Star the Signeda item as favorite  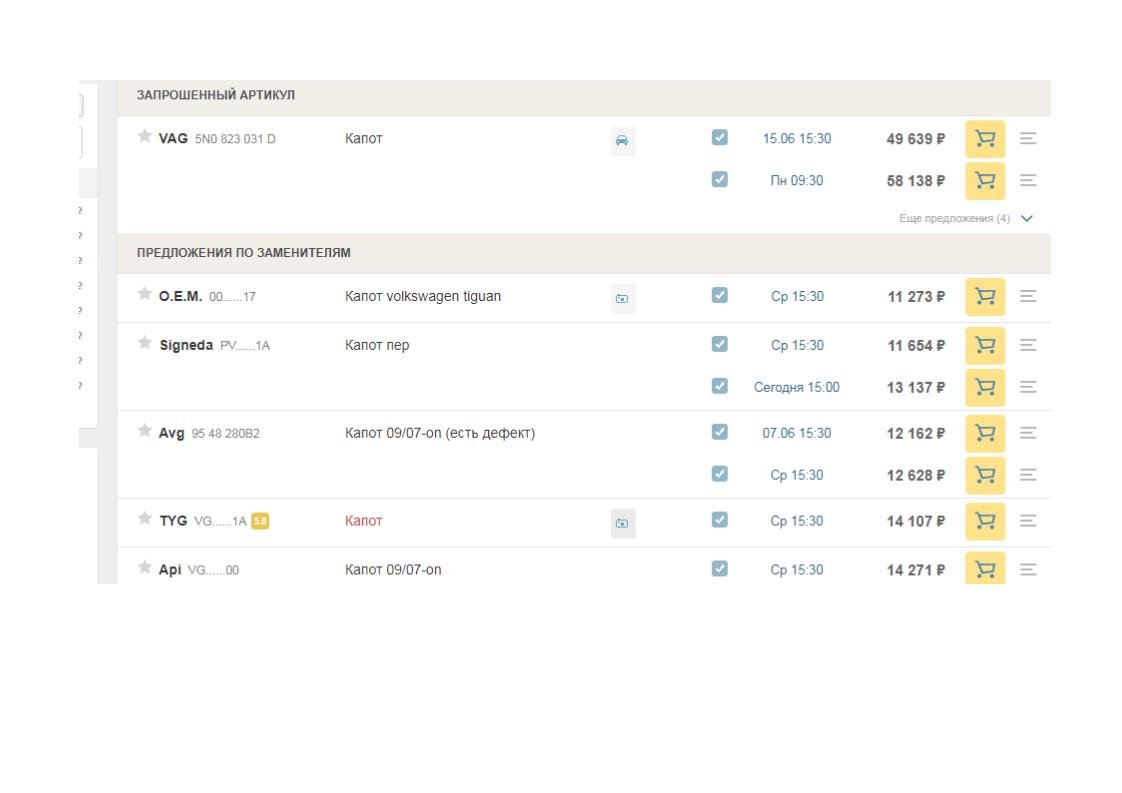coord(145,343)
